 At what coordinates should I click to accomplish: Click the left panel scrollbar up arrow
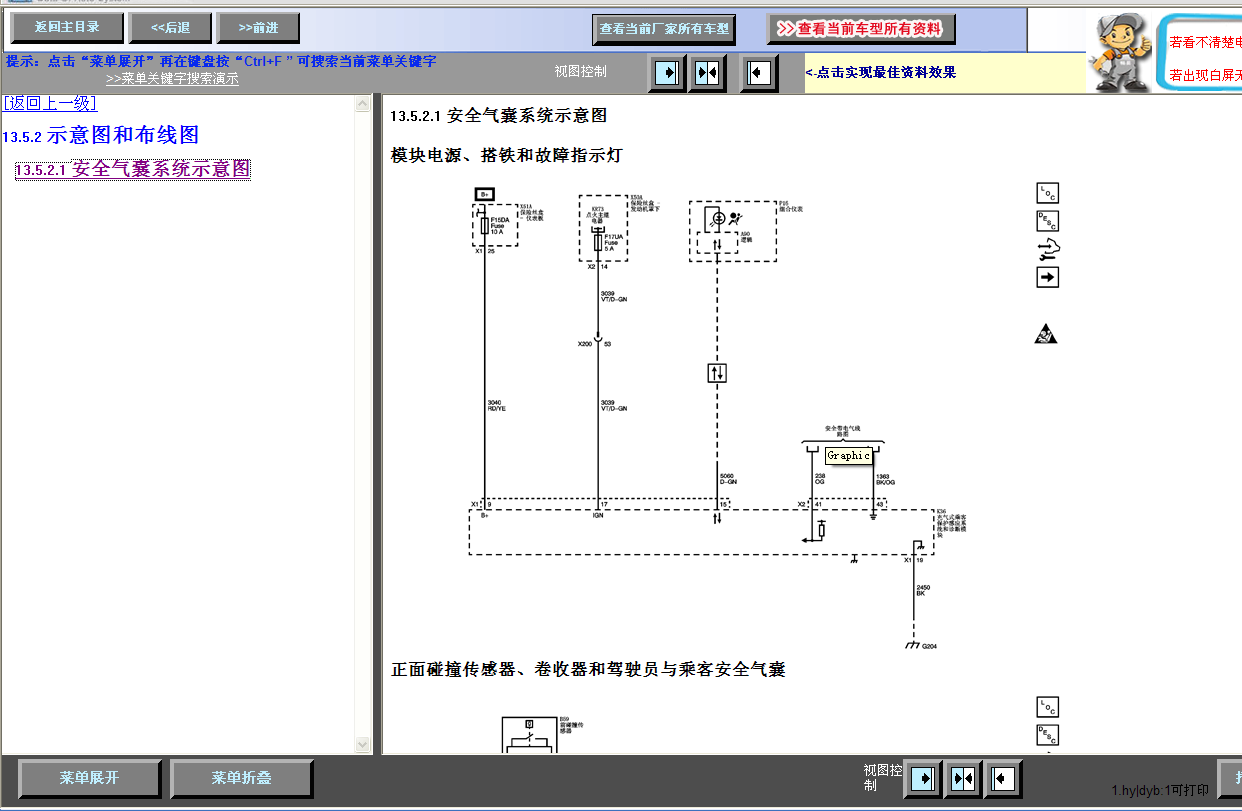pos(363,103)
